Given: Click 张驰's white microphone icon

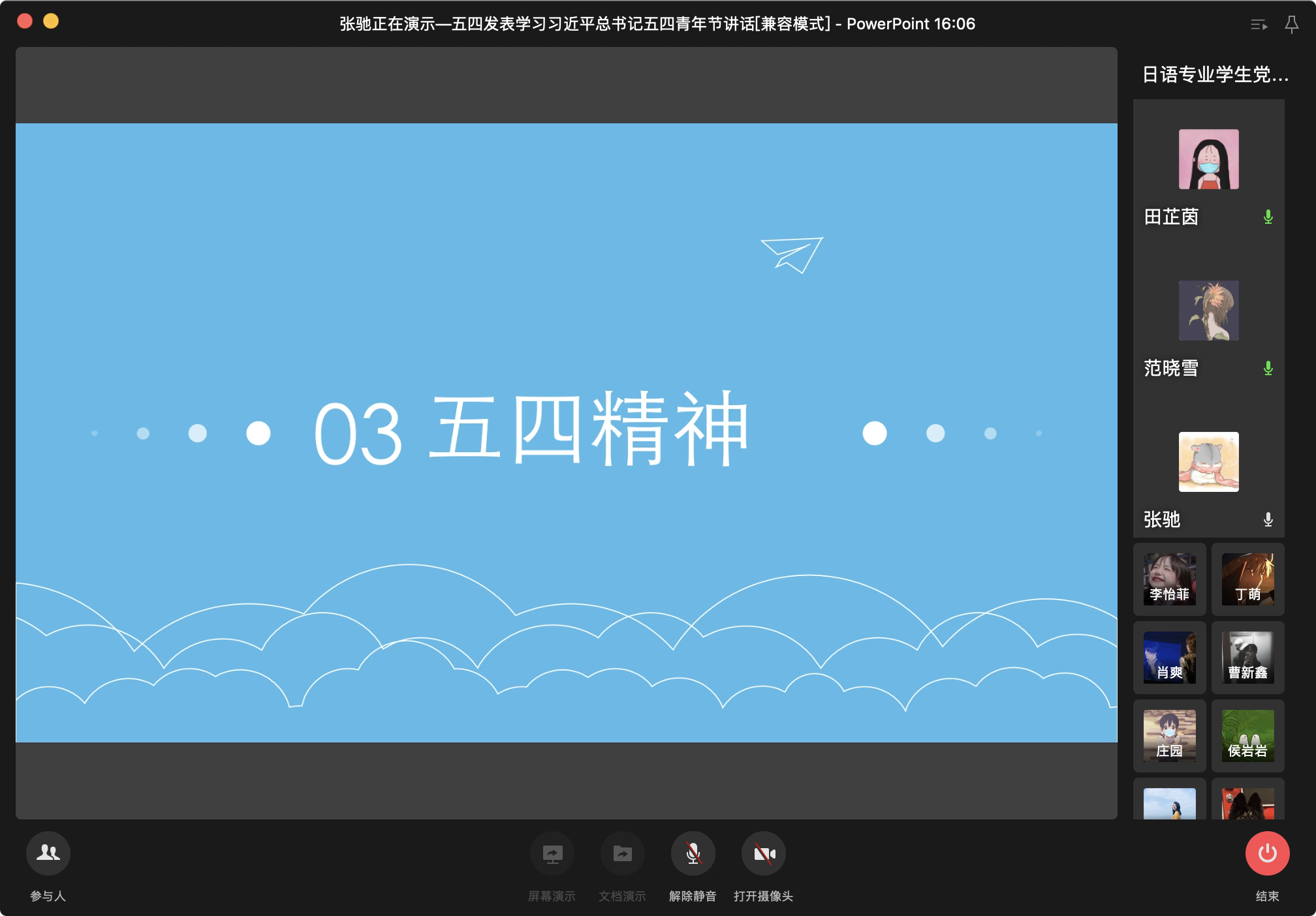Looking at the screenshot, I should [1268, 519].
